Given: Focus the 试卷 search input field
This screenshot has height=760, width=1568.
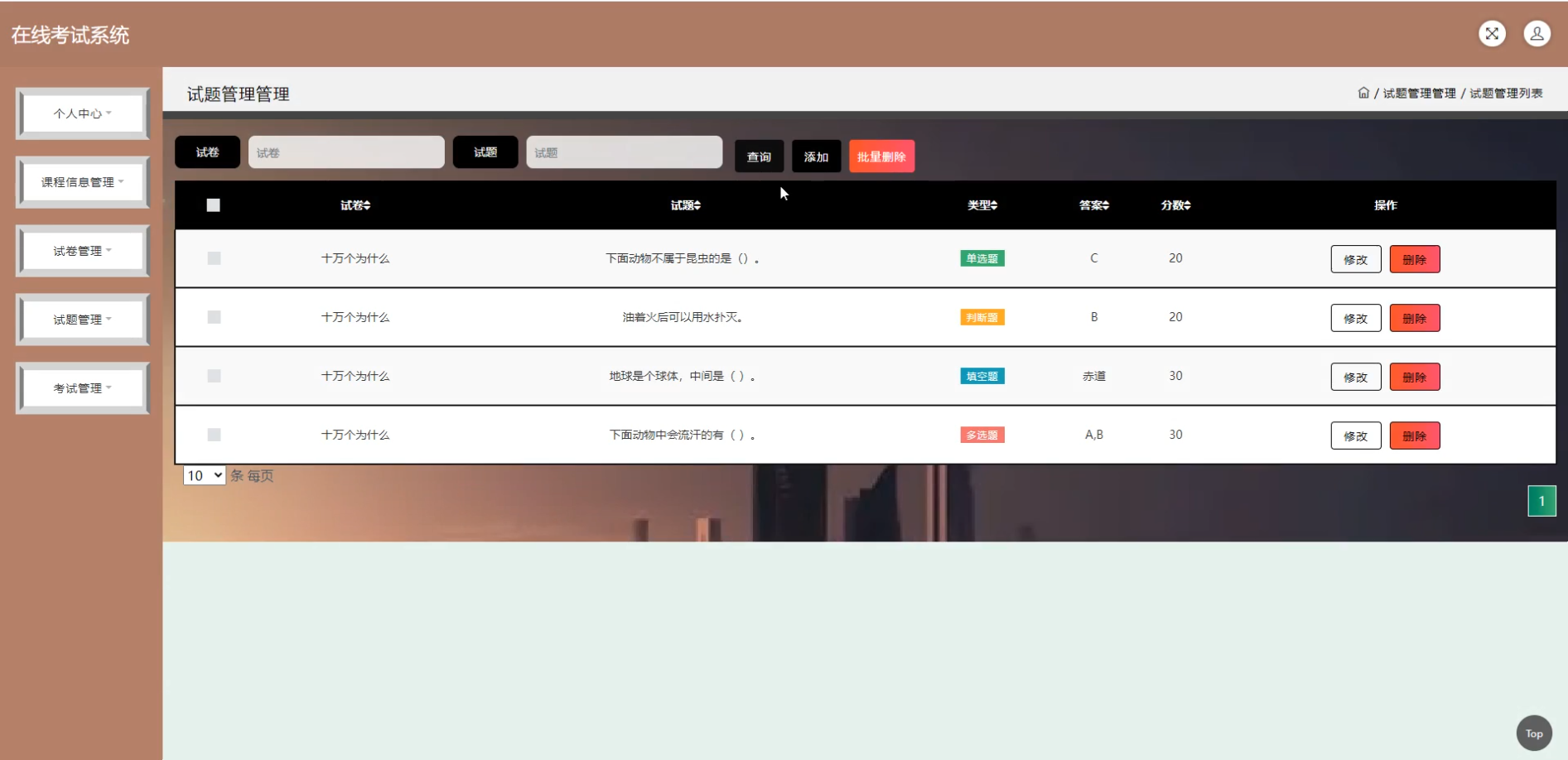Looking at the screenshot, I should pyautogui.click(x=346, y=152).
